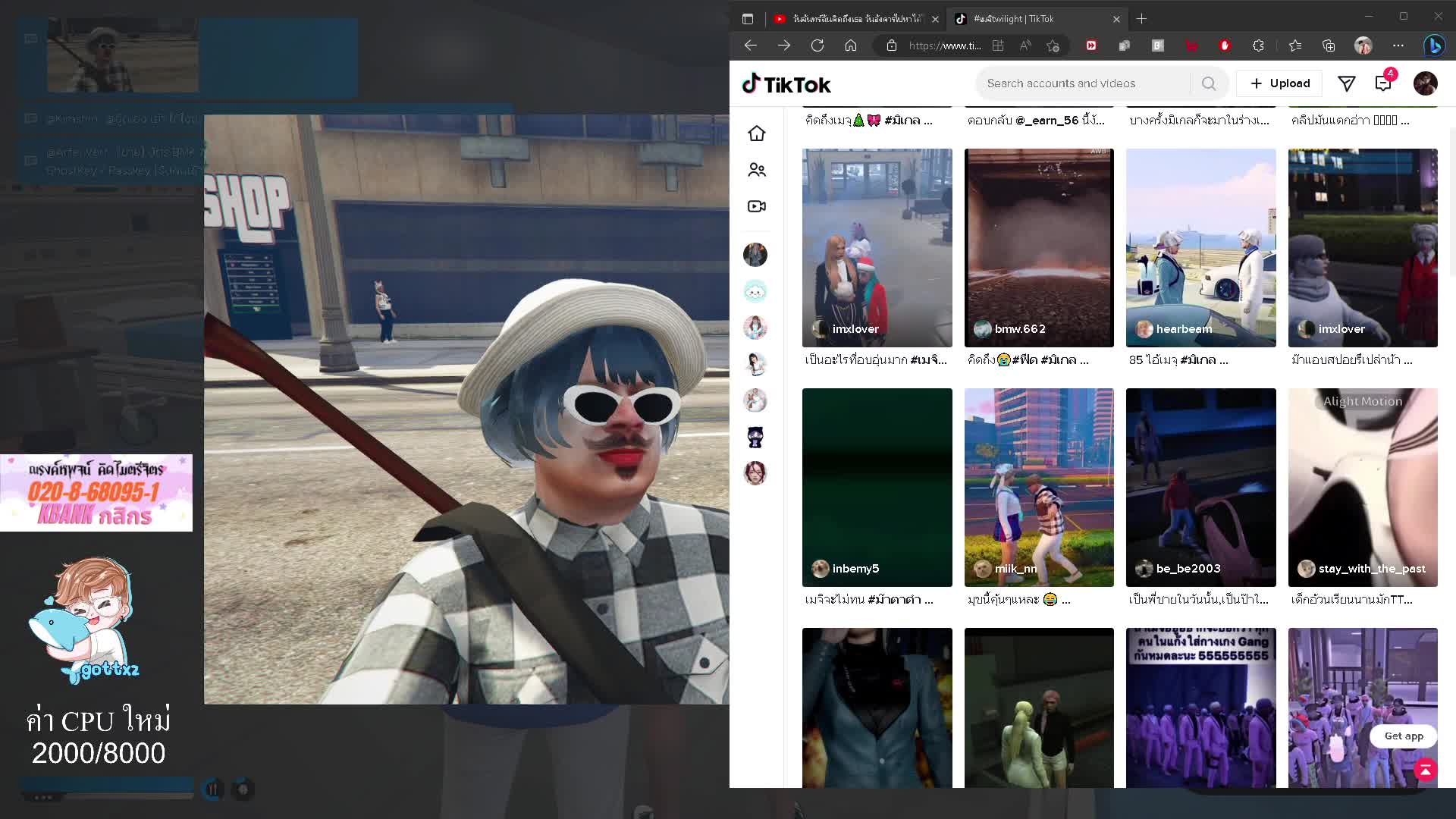Close the YouTube tab
The width and height of the screenshot is (1456, 819).
(935, 19)
